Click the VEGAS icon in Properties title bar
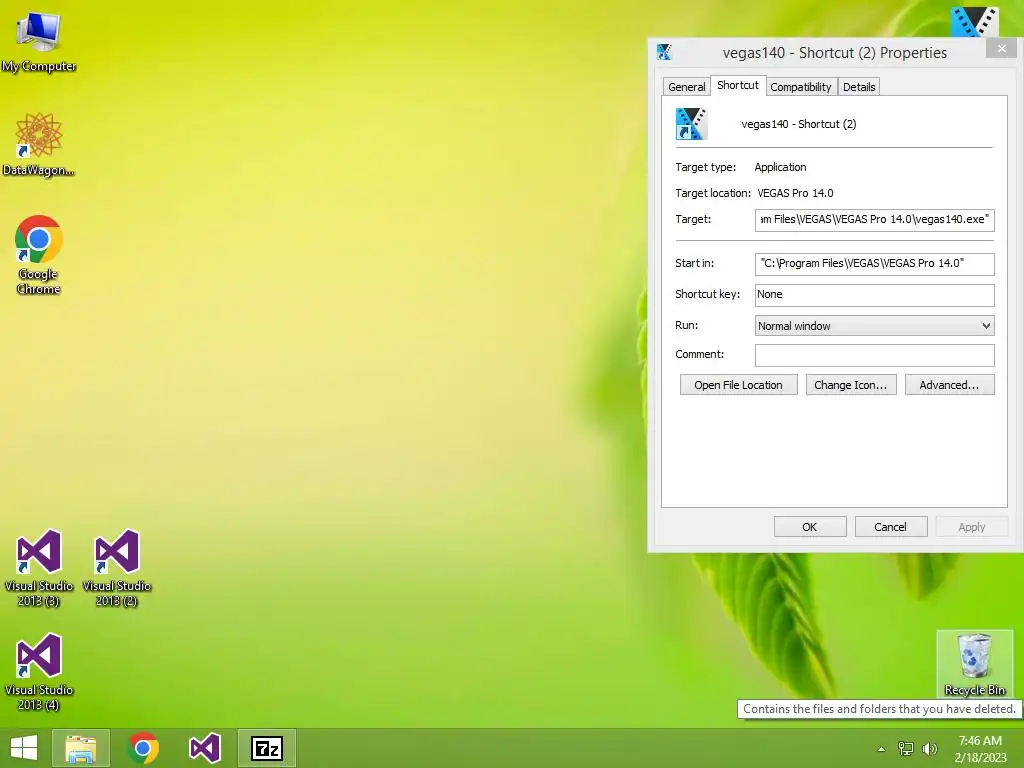This screenshot has width=1024, height=768. [x=664, y=52]
